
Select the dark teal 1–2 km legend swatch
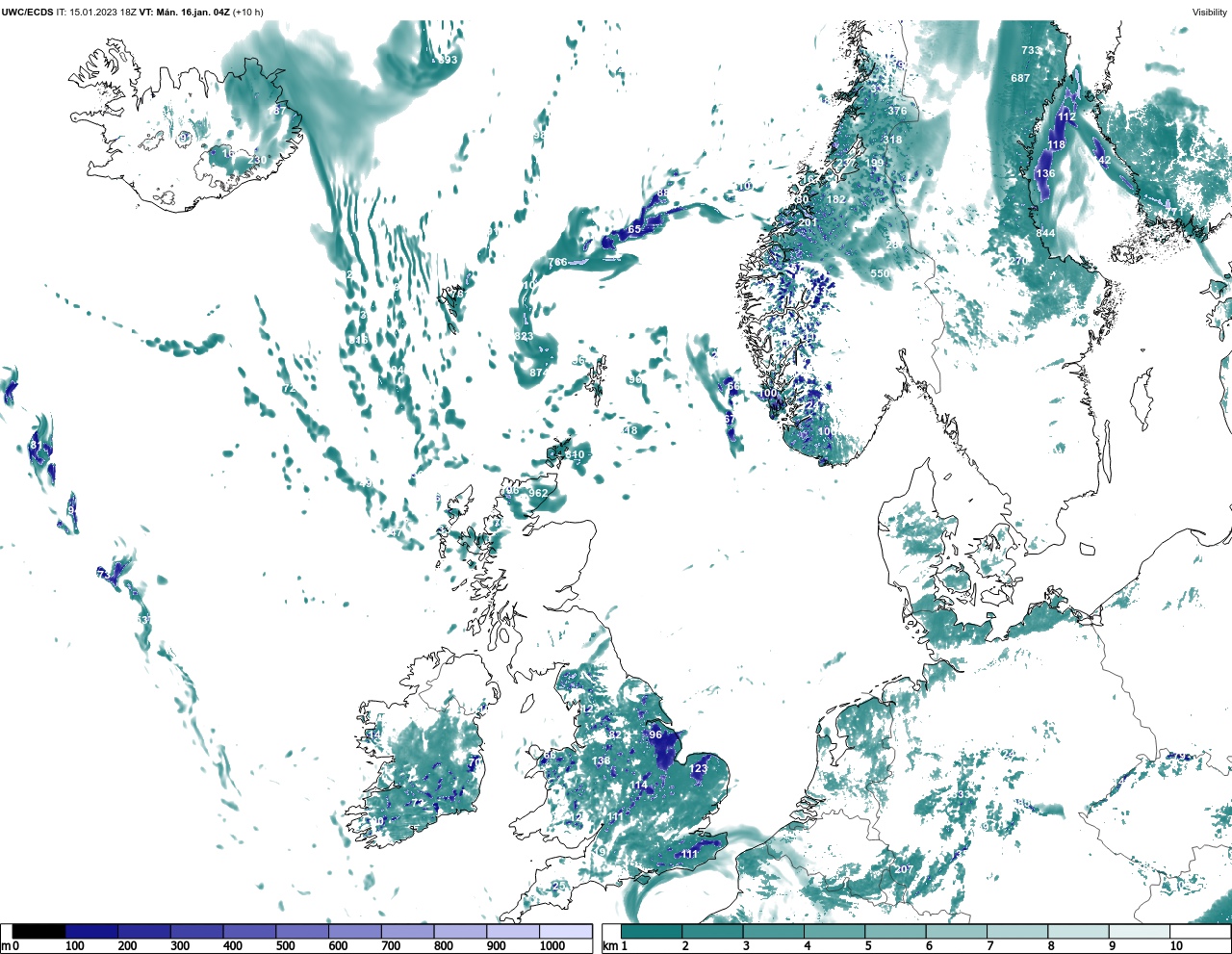tap(652, 931)
